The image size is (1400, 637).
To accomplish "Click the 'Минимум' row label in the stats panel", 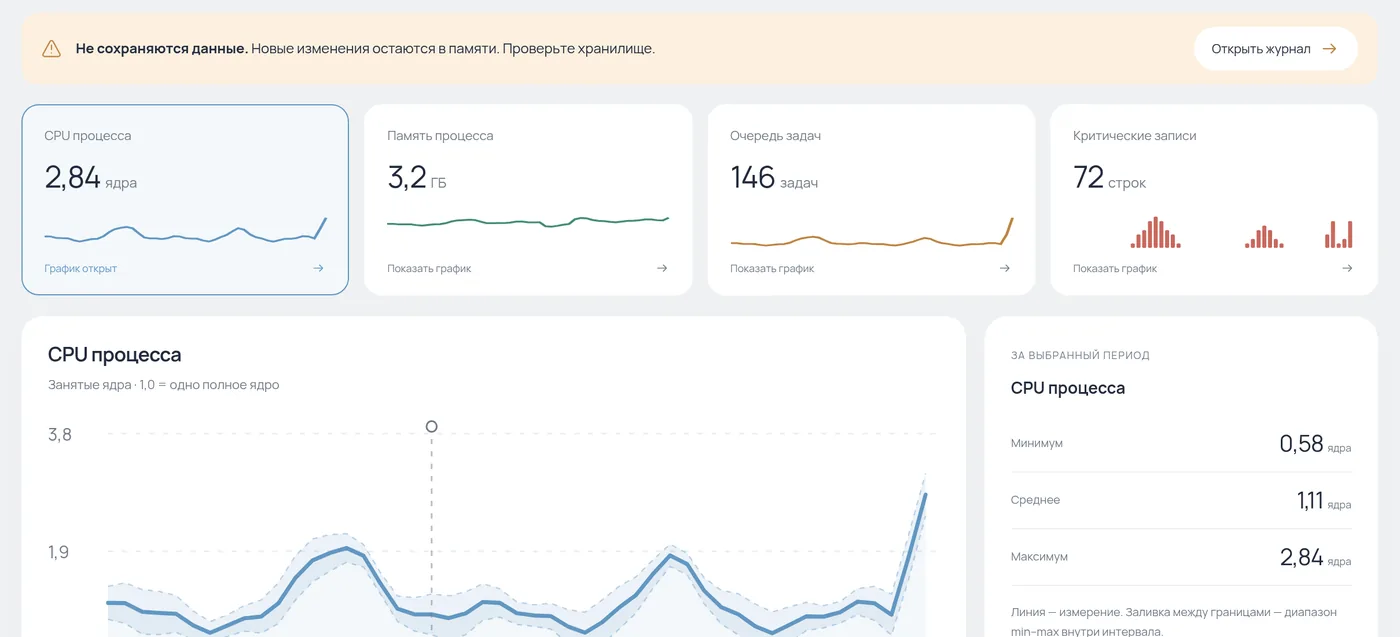I will tap(1037, 443).
